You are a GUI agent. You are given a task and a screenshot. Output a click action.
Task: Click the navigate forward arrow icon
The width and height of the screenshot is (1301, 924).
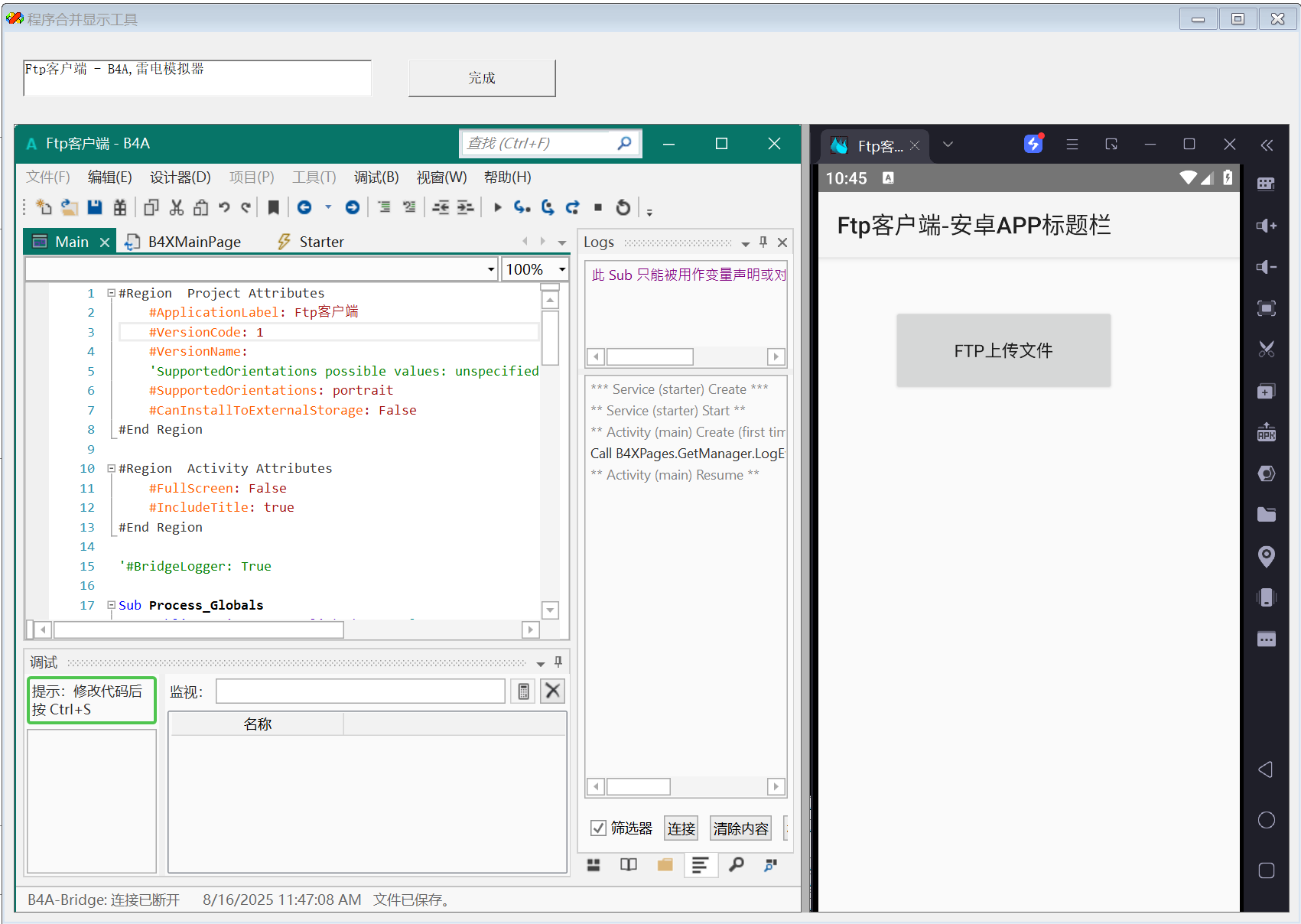coord(352,207)
